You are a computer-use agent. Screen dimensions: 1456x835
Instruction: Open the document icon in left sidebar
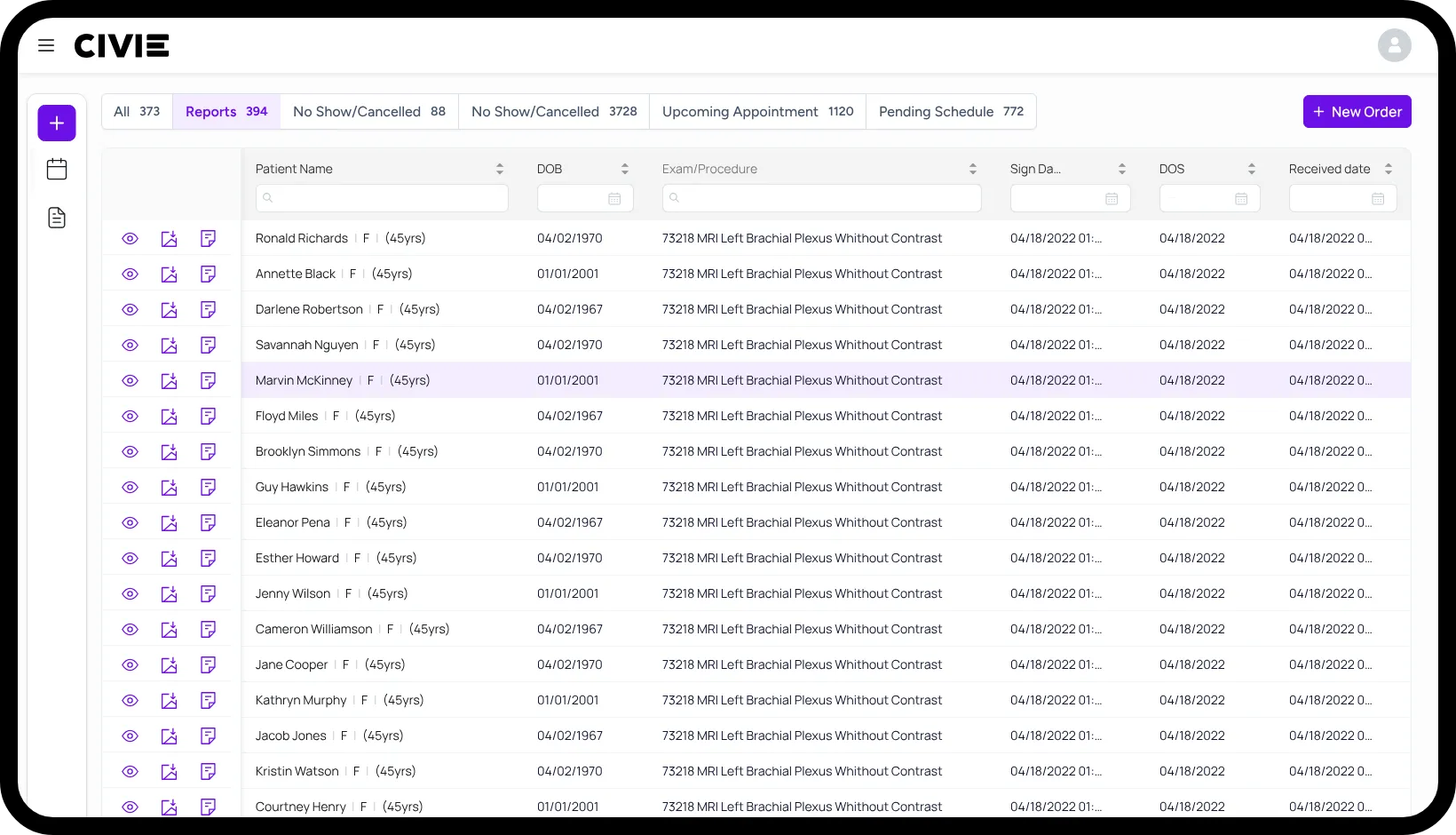tap(57, 218)
